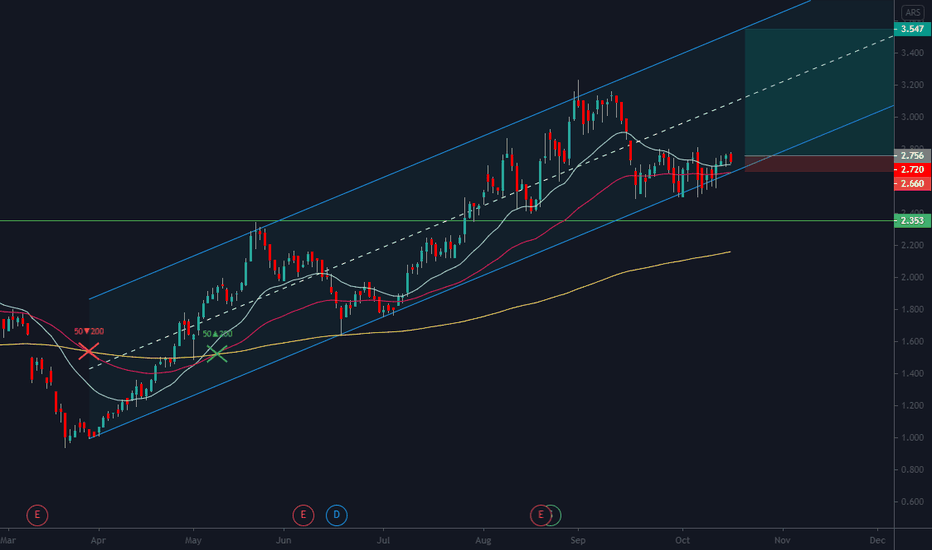Select the red stop-loss zone of long position

point(819,164)
